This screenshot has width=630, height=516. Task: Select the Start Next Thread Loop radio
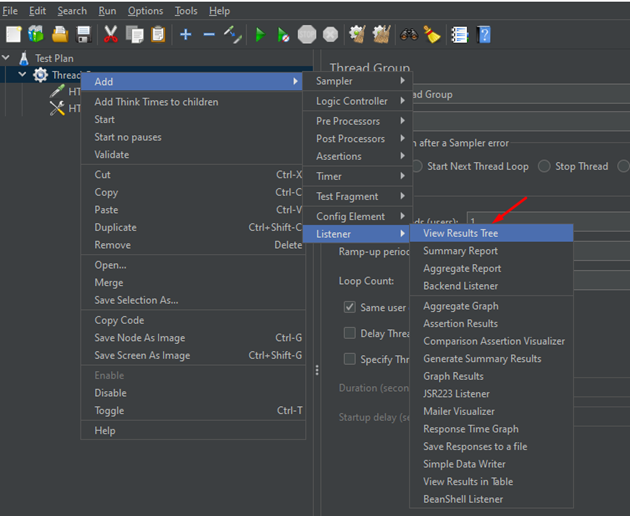coord(417,166)
